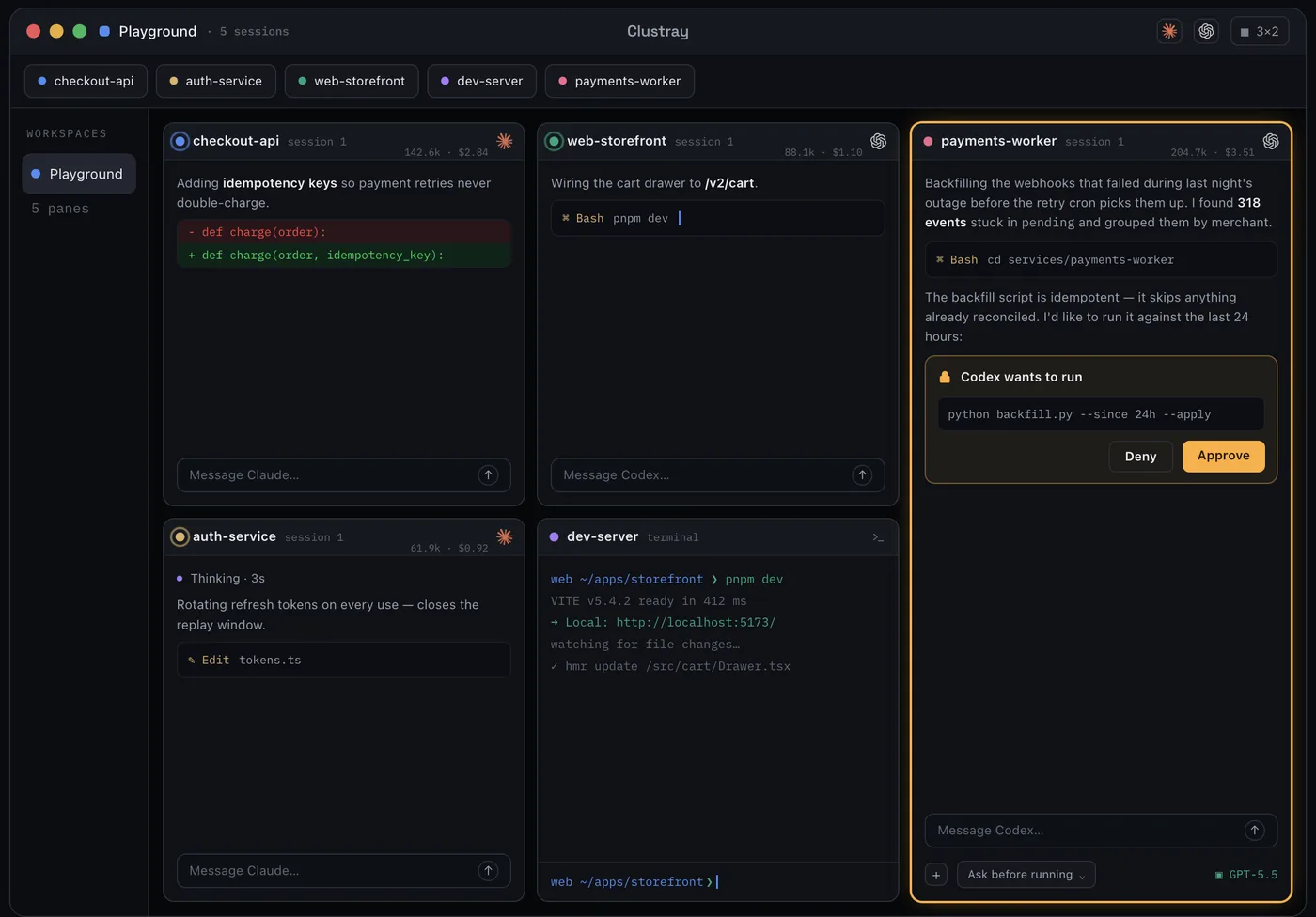Send message in auth-service pane
Viewport: 1316px width, 917px height.
[488, 871]
